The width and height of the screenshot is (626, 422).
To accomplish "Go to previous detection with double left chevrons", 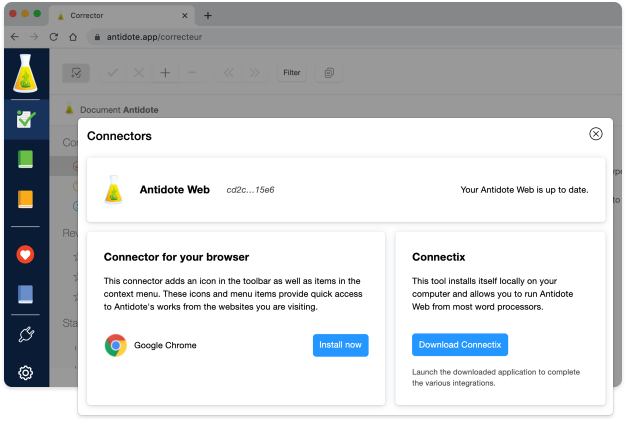I will (229, 73).
